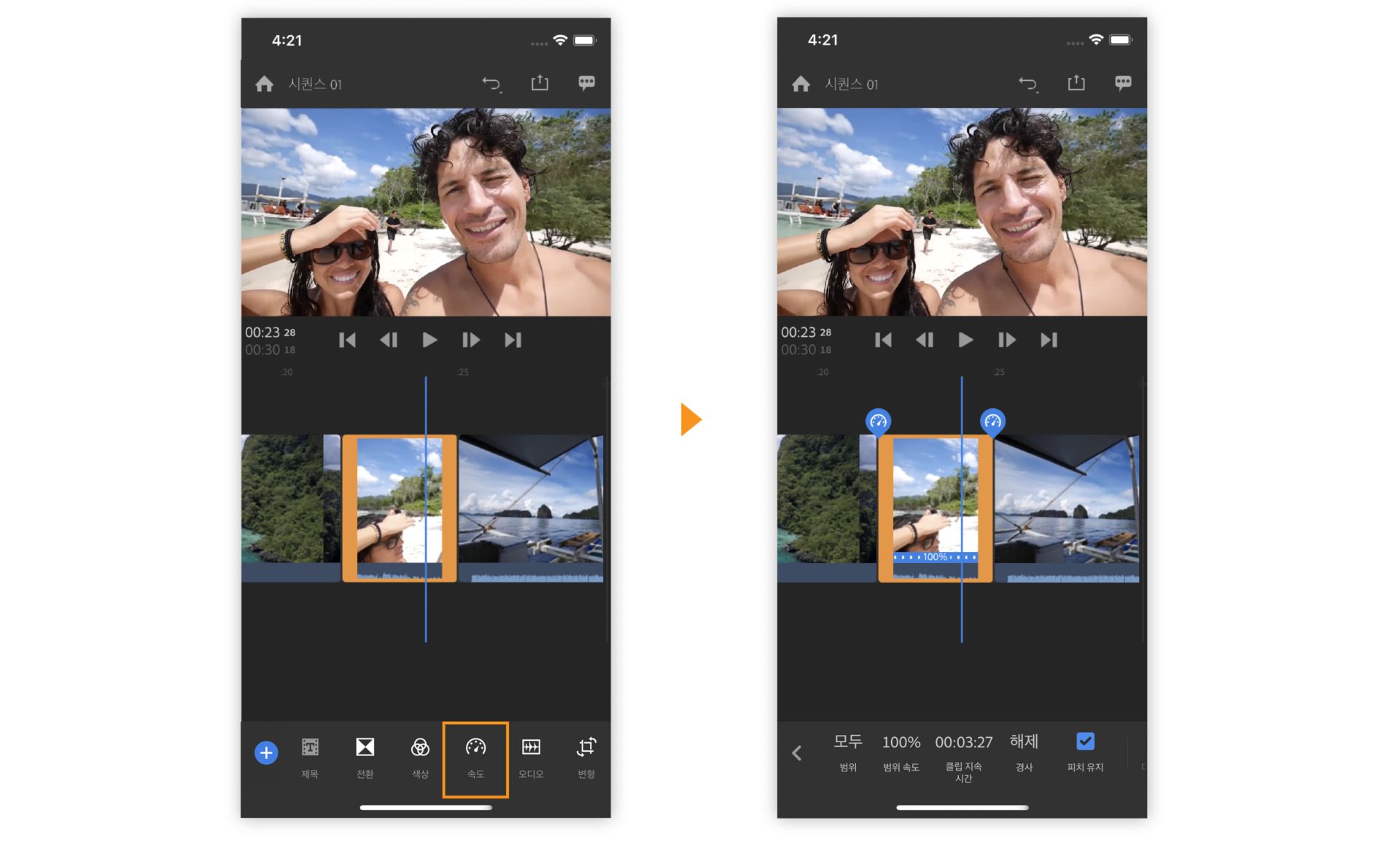Tap the blue plus add-media button
The width and height of the screenshot is (1400, 848).
tap(266, 752)
